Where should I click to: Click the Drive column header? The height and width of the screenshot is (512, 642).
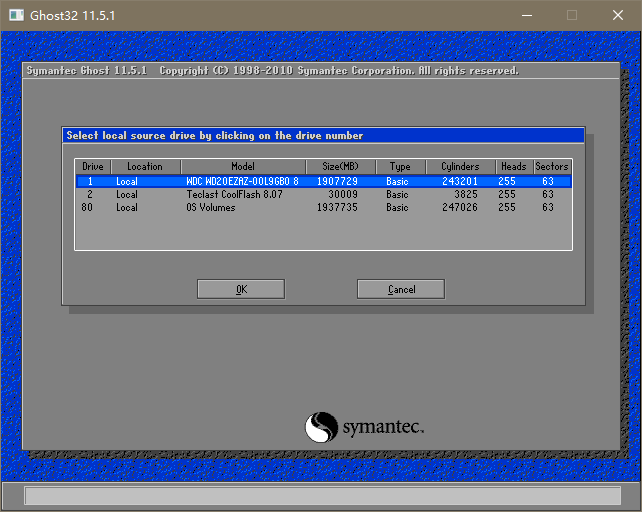pos(93,167)
